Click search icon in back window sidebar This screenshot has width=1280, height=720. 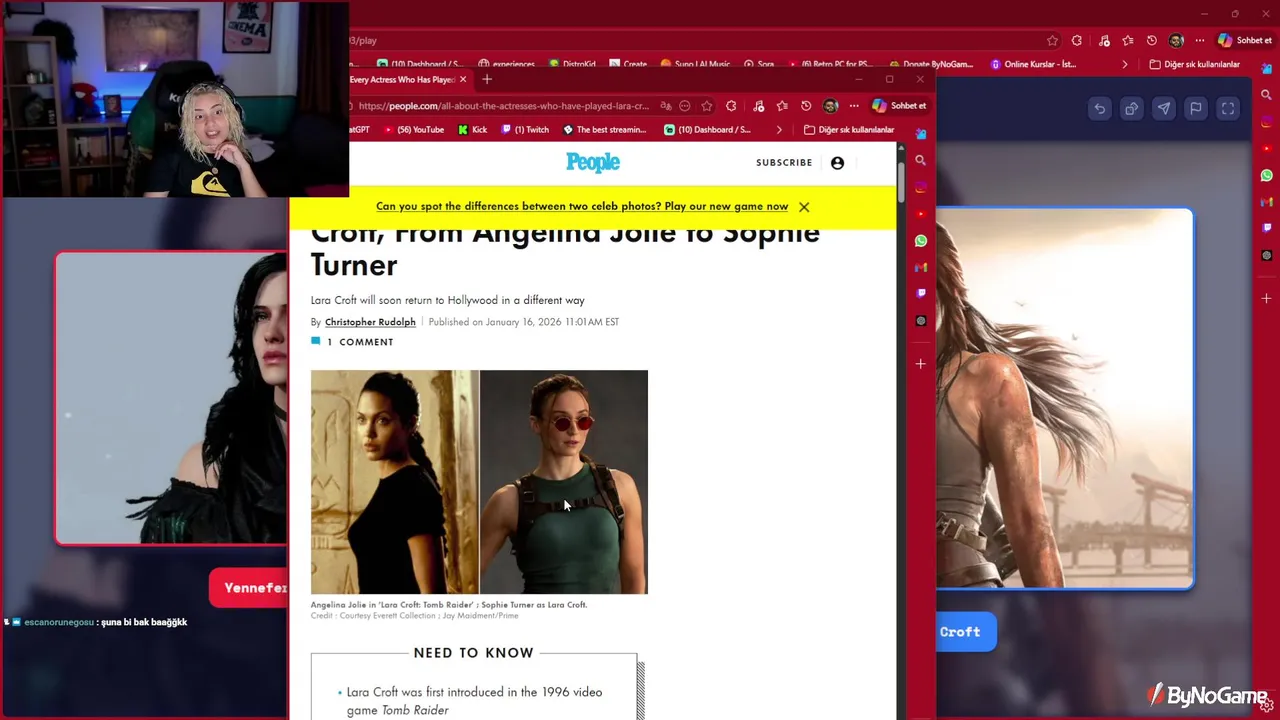pos(1267,95)
